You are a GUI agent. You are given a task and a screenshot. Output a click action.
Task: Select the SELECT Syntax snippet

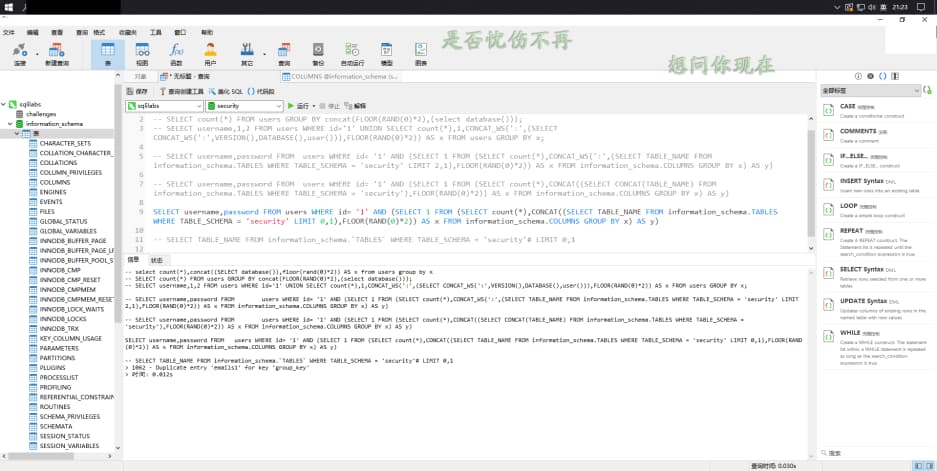tap(876, 277)
